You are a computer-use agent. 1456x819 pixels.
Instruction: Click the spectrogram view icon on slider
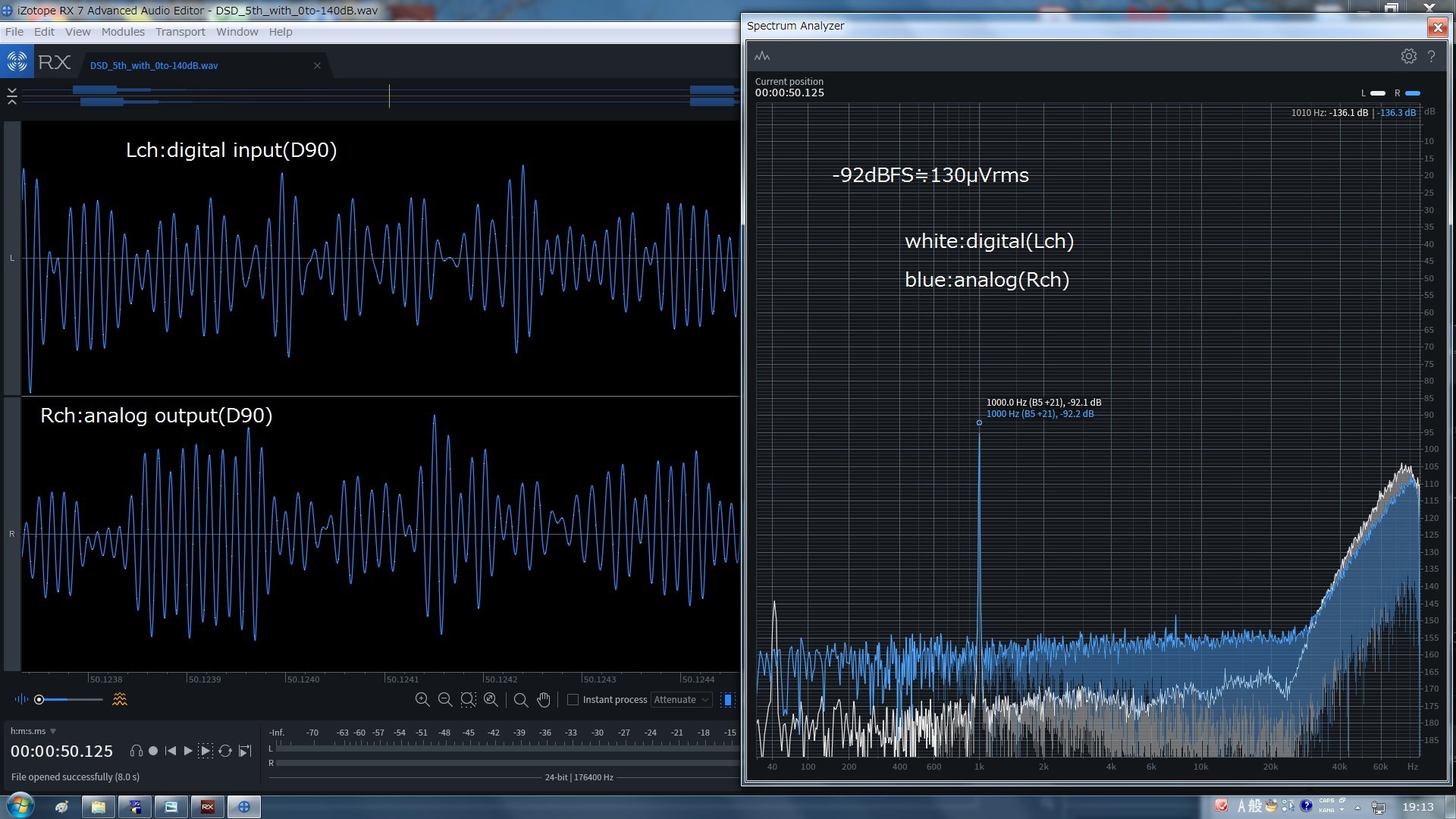120,699
